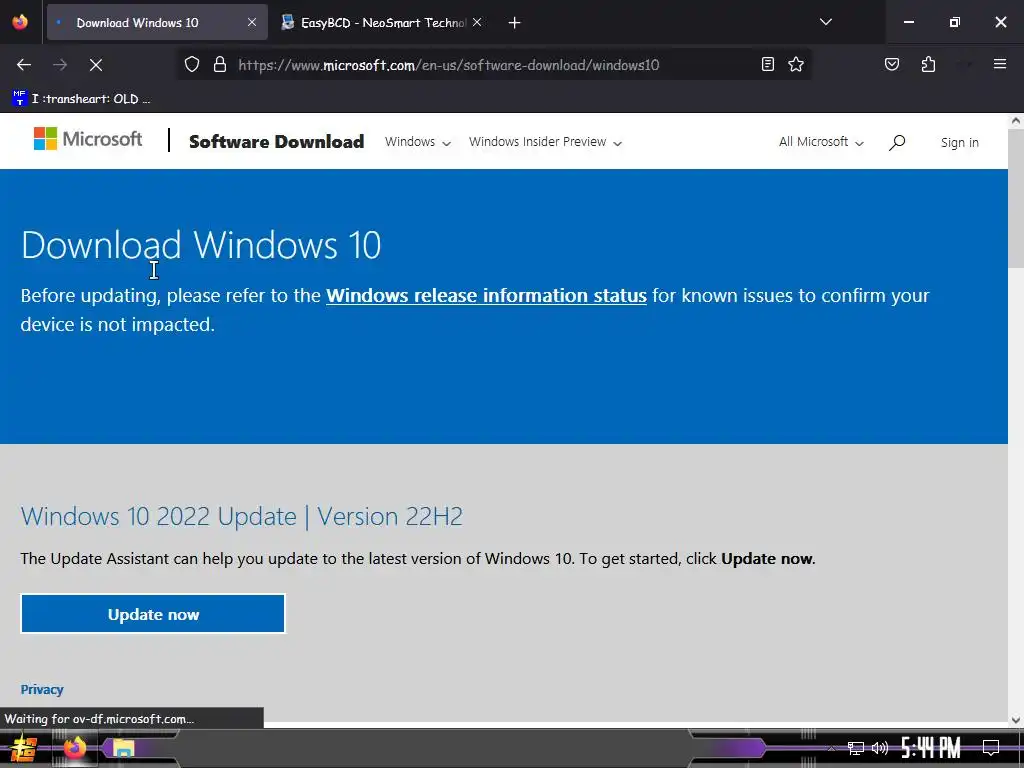Open File Explorer from the taskbar
The height and width of the screenshot is (768, 1024).
(123, 748)
